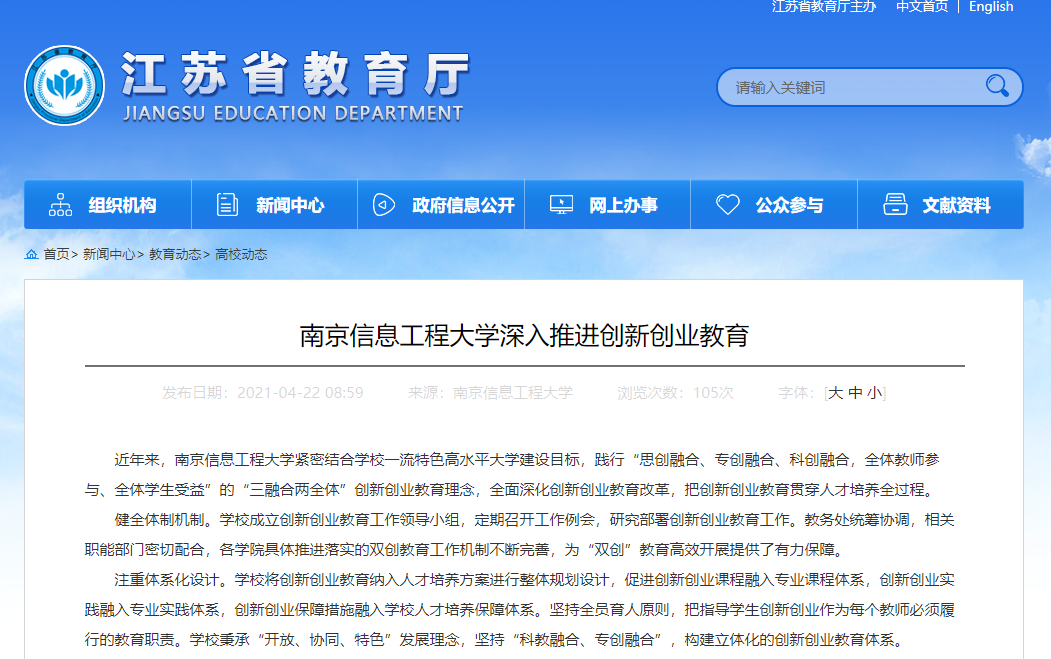This screenshot has height=659, width=1051.
Task: Click the 江苏省教育厅主办 link
Action: 823,7
